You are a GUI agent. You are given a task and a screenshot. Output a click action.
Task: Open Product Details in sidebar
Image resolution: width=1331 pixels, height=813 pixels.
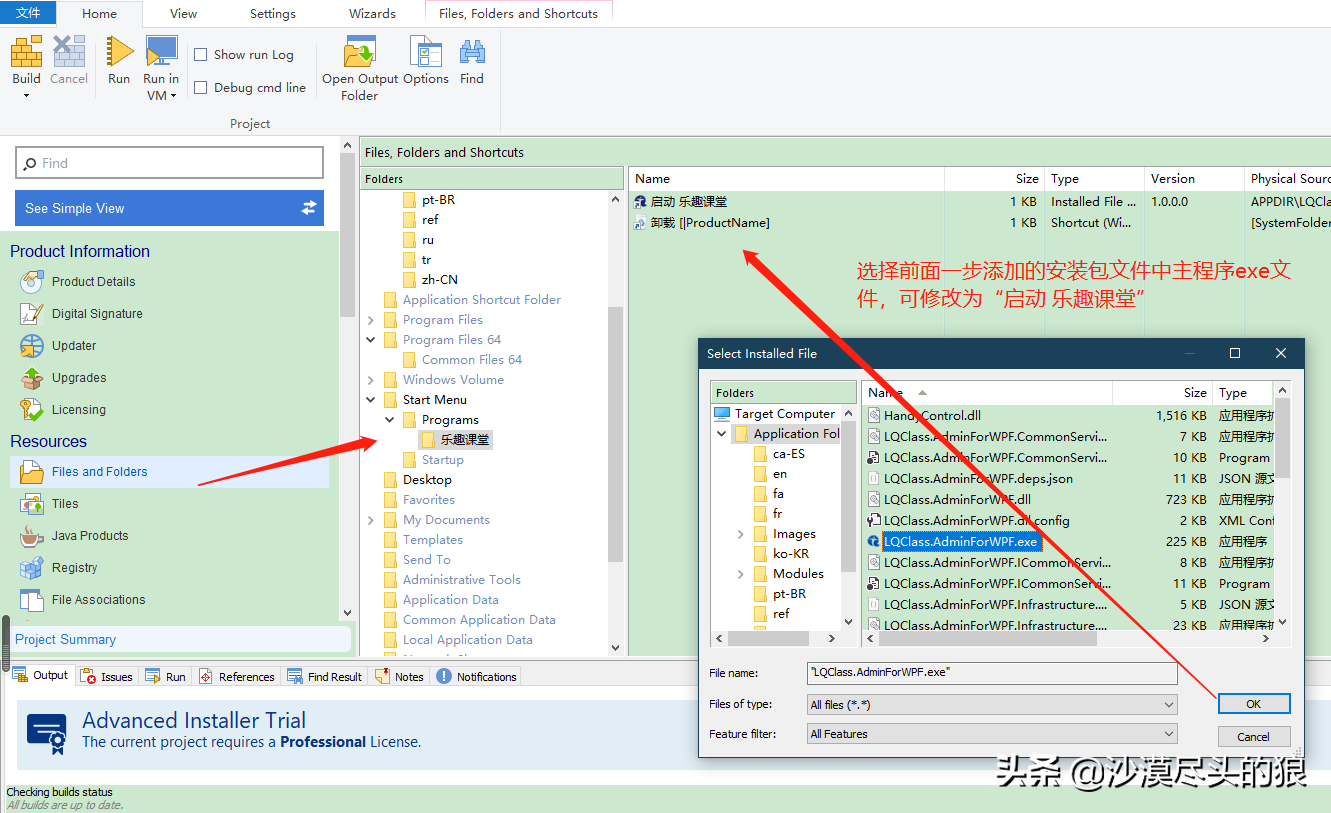coord(93,282)
